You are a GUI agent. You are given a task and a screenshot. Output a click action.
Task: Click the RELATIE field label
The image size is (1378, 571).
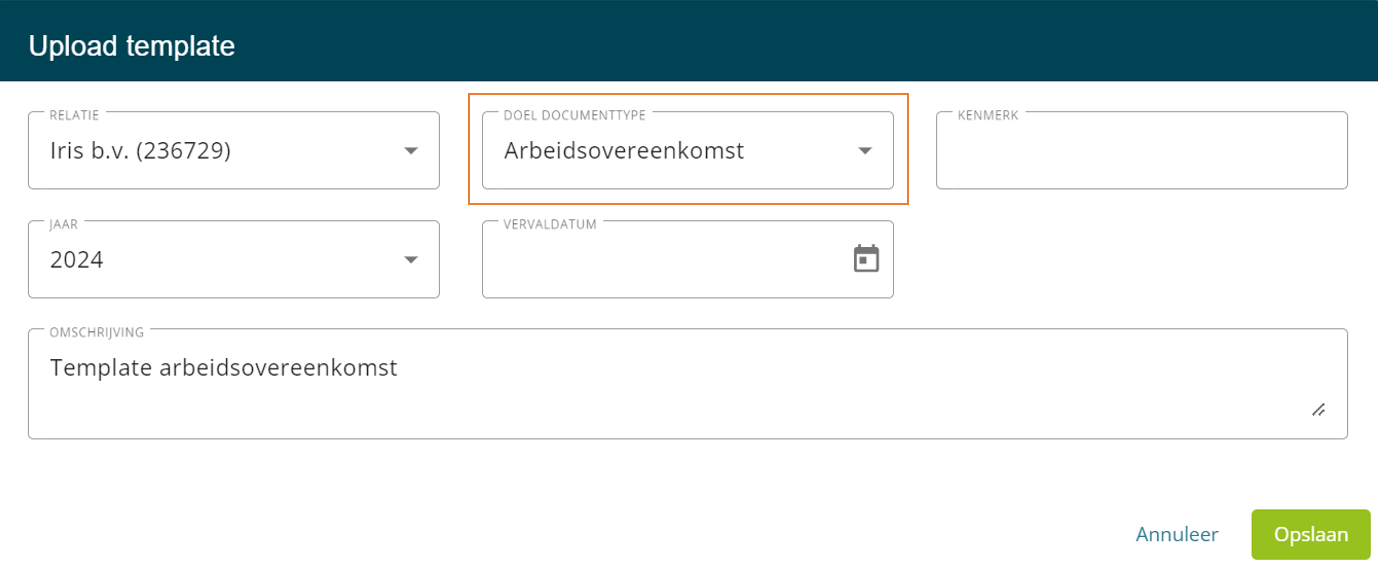[x=74, y=115]
